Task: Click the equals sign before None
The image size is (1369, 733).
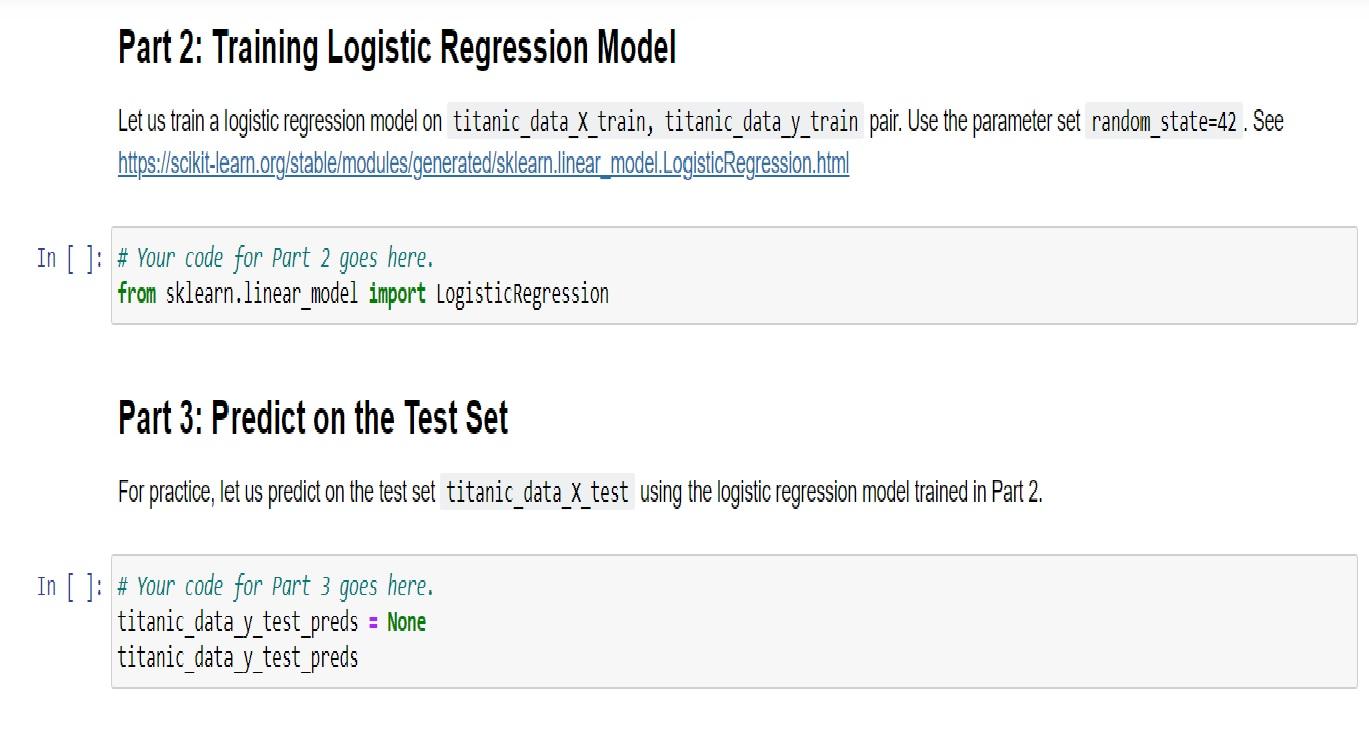Action: point(373,622)
